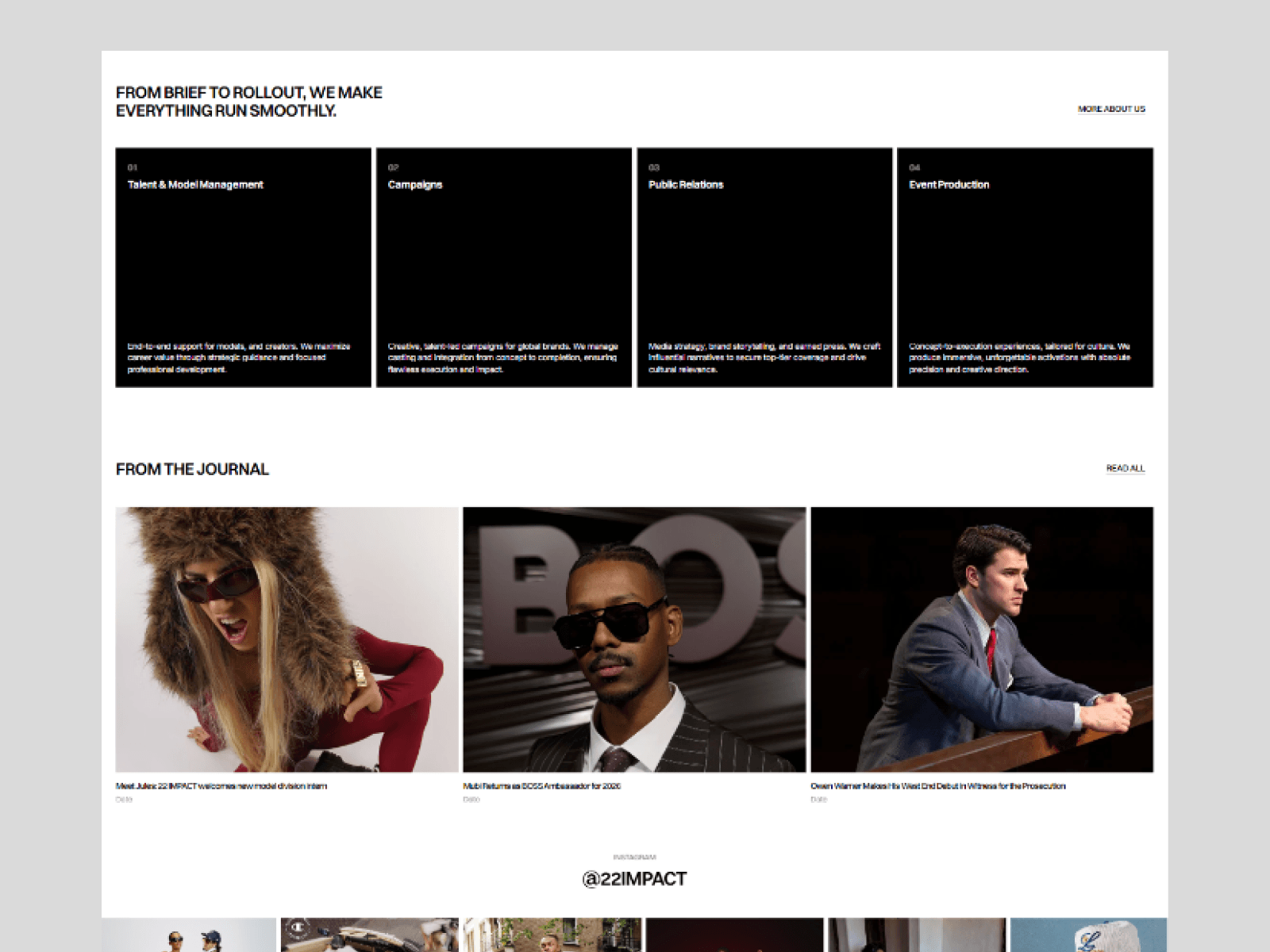Screen dimensions: 1270x952
Task: Open the Public Relations service card
Action: pyautogui.click(x=764, y=267)
